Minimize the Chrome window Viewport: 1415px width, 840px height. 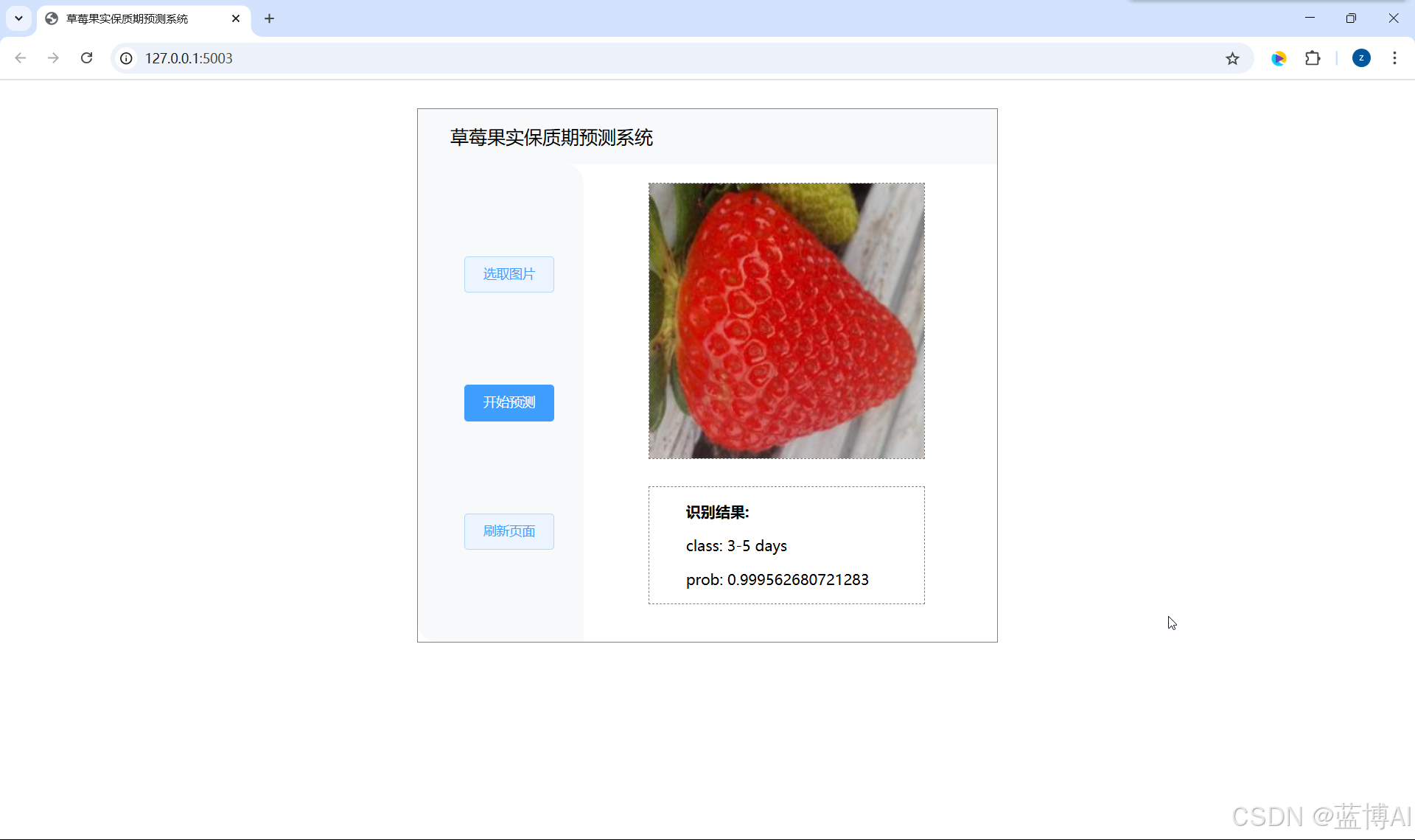coord(1310,18)
